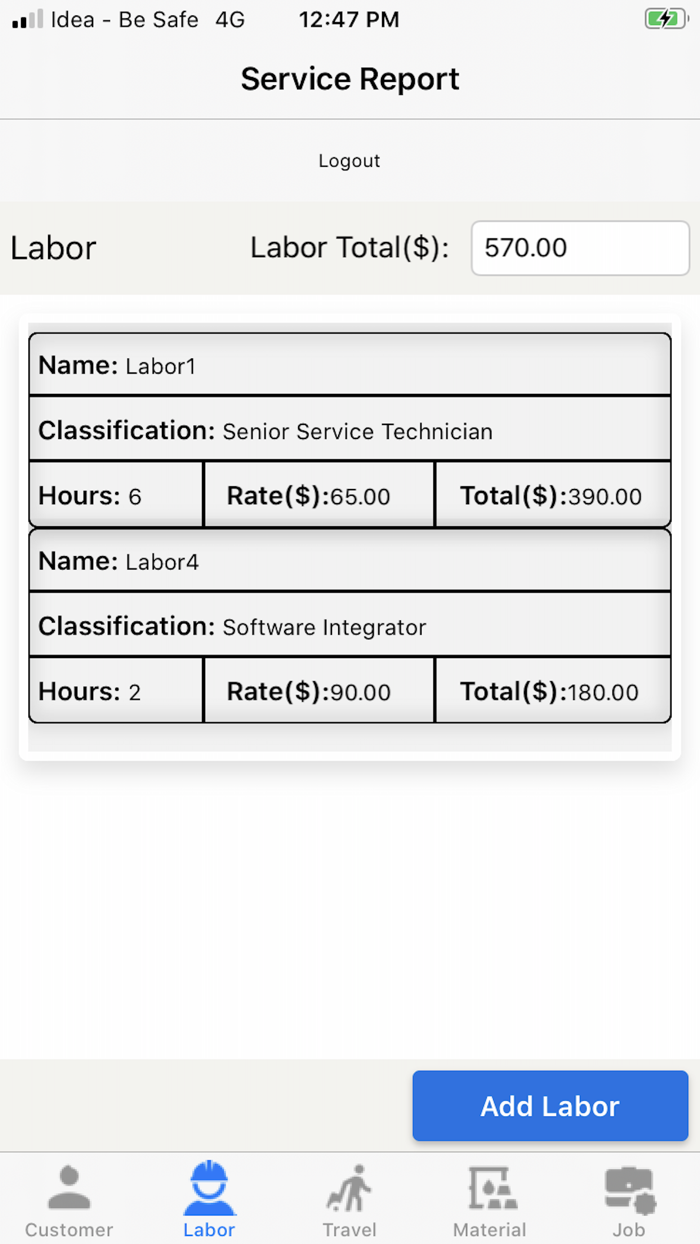
Task: Select the Customer tab icon
Action: (69, 1185)
